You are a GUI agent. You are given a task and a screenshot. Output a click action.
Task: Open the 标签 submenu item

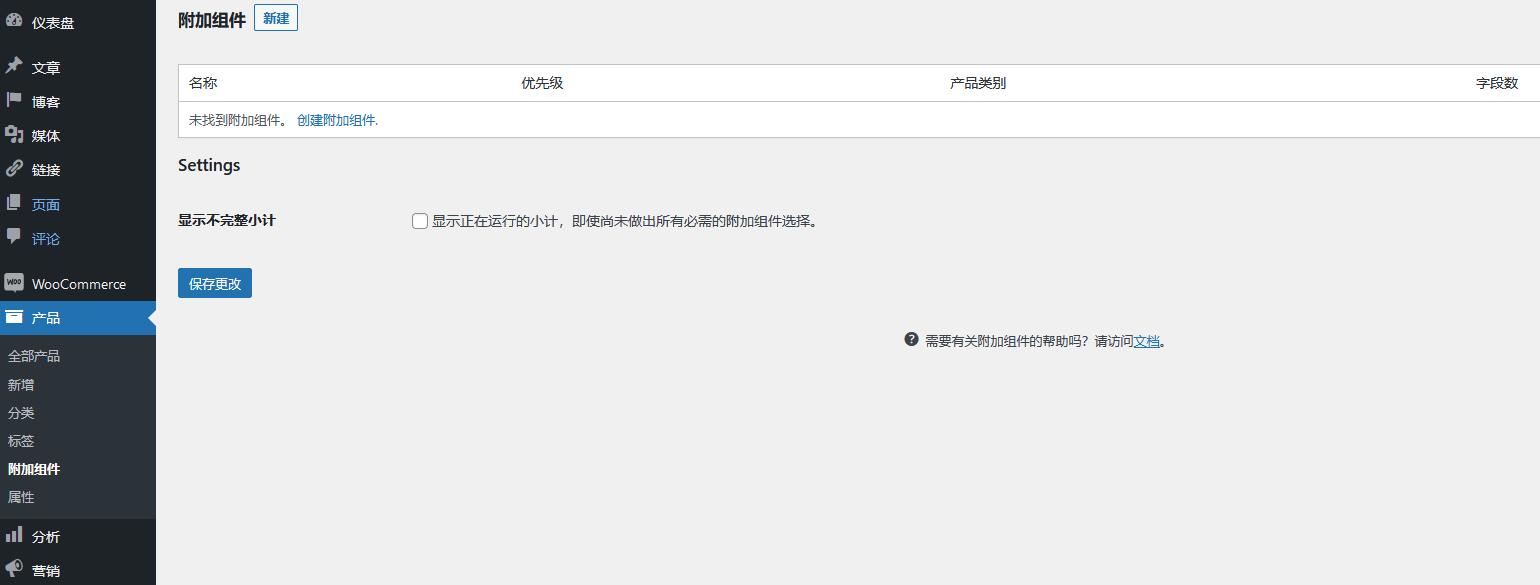(21, 441)
